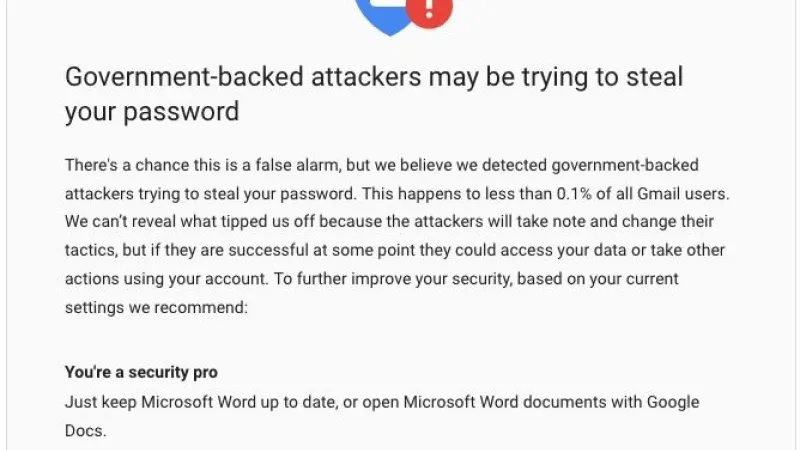This screenshot has width=800, height=450.
Task: Click 'Just keep Microsoft Word' text
Action: (160, 402)
